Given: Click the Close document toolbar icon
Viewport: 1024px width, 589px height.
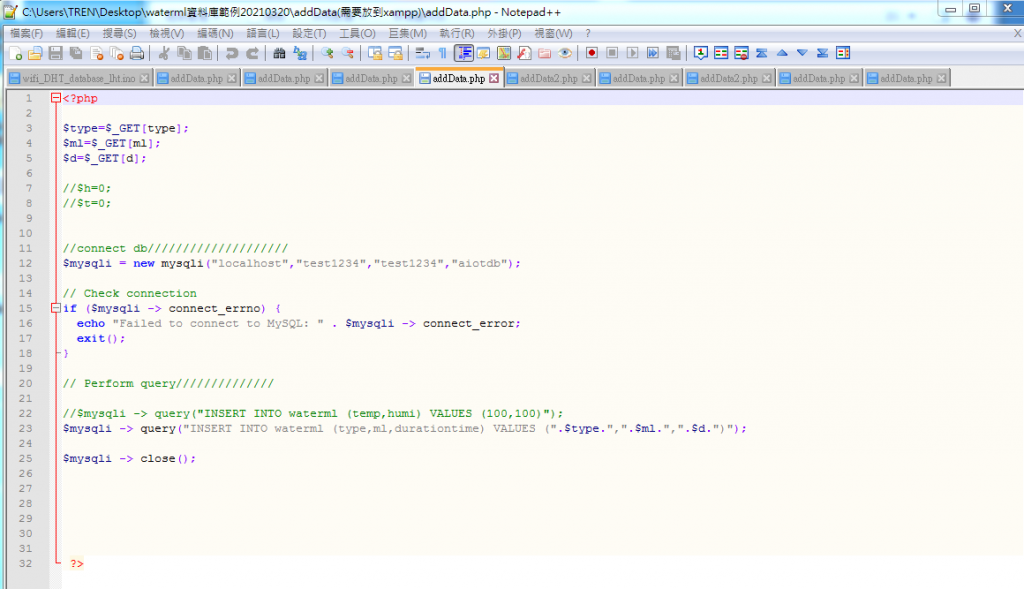Looking at the screenshot, I should coord(97,54).
